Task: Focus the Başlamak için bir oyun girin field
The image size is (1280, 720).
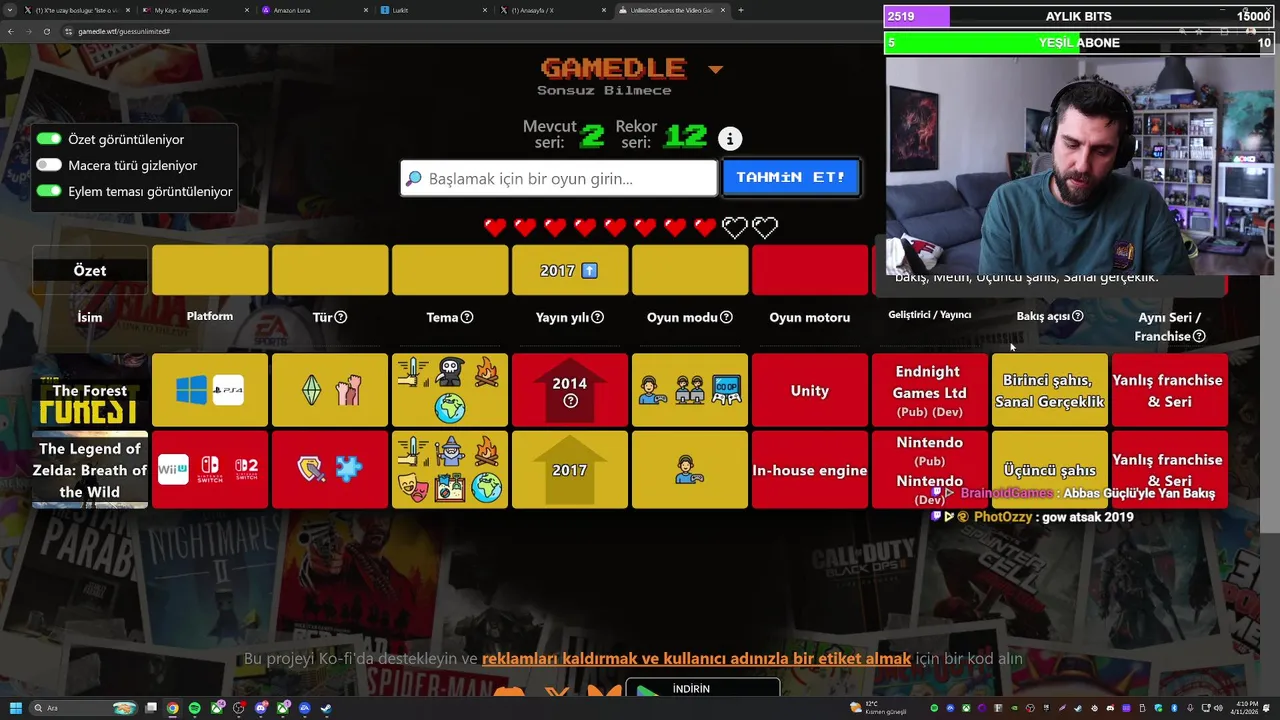Action: click(x=559, y=178)
